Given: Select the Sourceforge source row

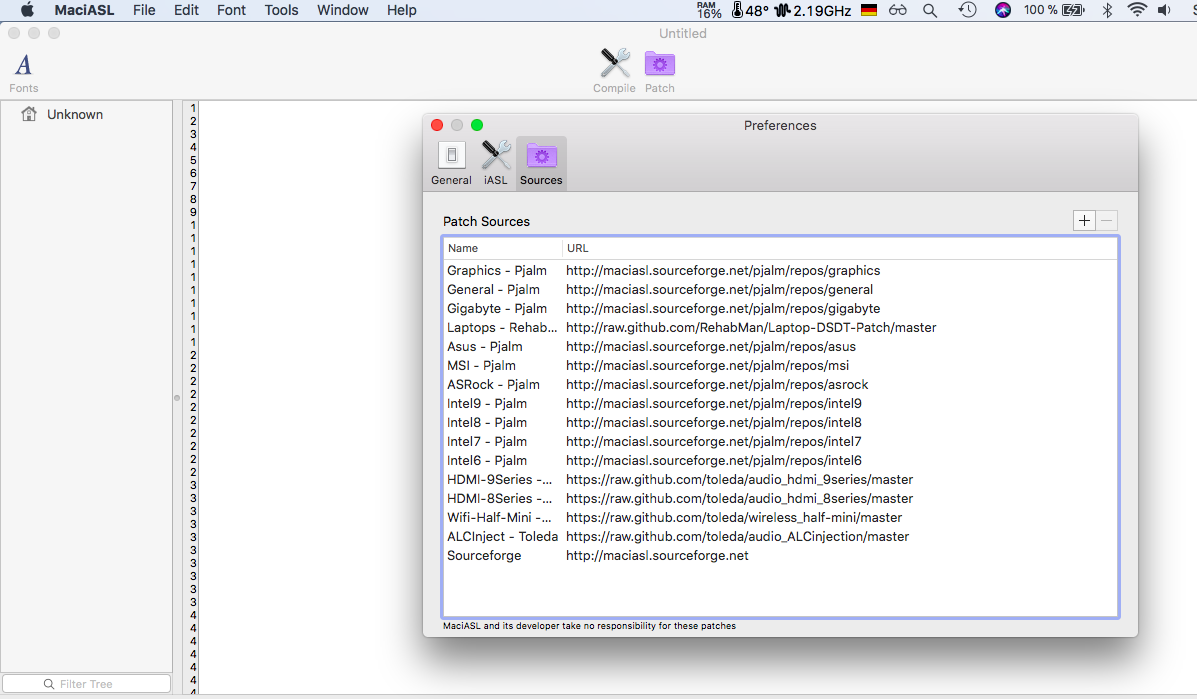Looking at the screenshot, I should [780, 556].
